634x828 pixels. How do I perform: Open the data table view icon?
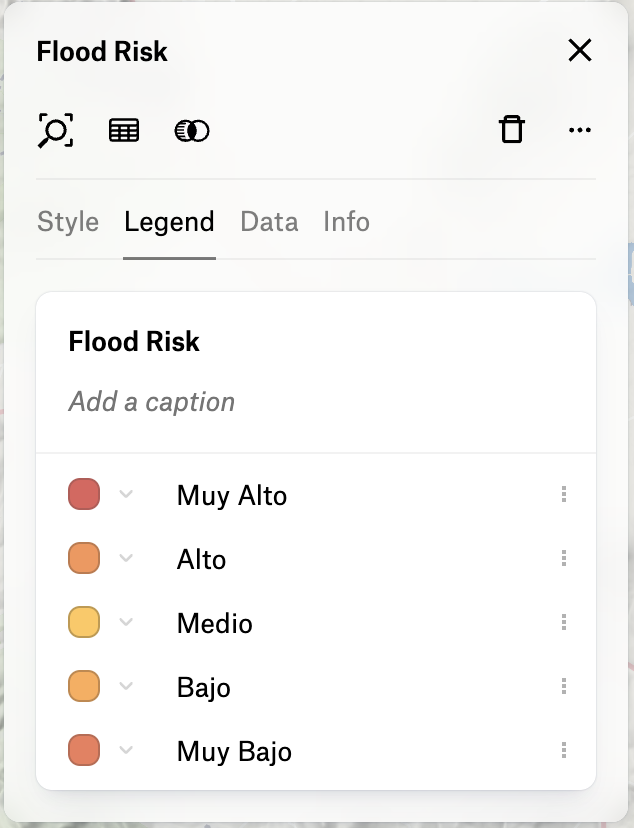(124, 130)
